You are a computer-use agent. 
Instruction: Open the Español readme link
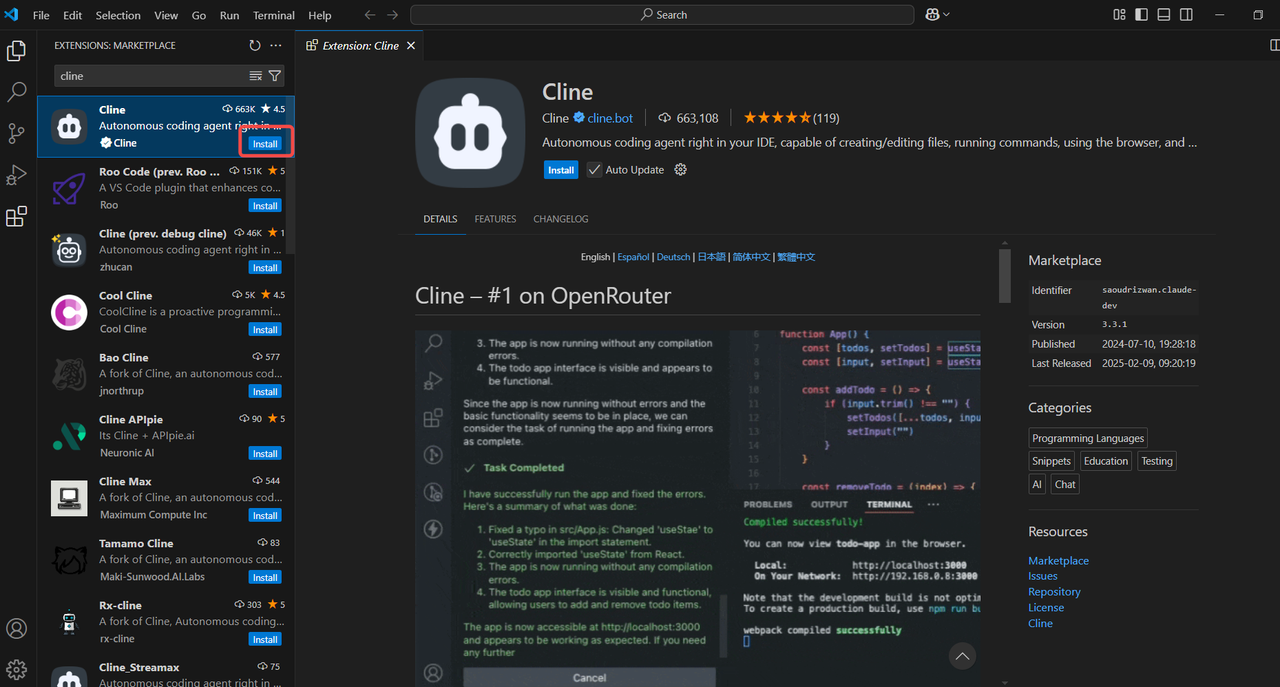pos(633,257)
